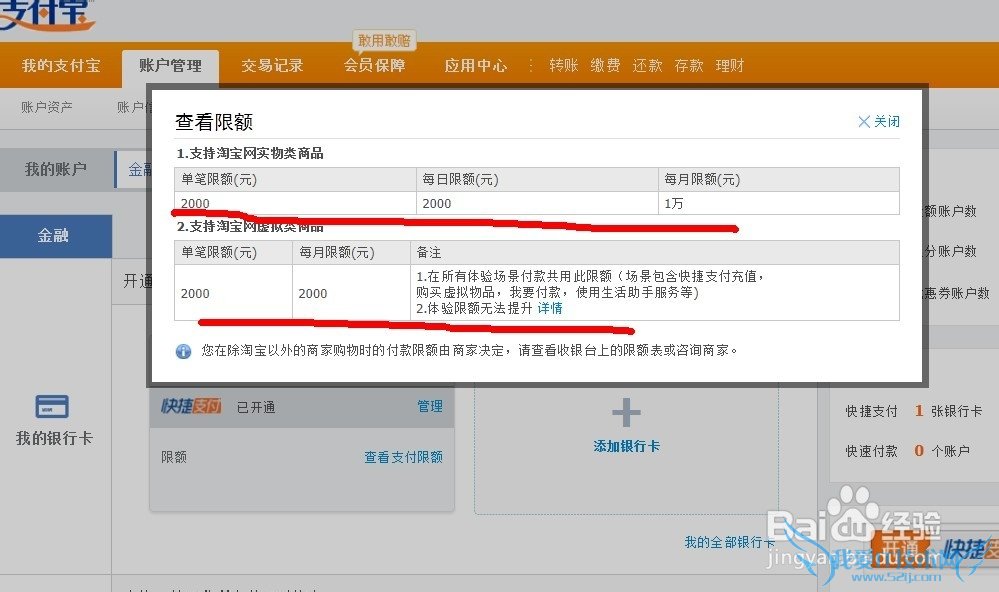Open 我的全部银行卡 link
The width and height of the screenshot is (999, 592).
pos(729,542)
